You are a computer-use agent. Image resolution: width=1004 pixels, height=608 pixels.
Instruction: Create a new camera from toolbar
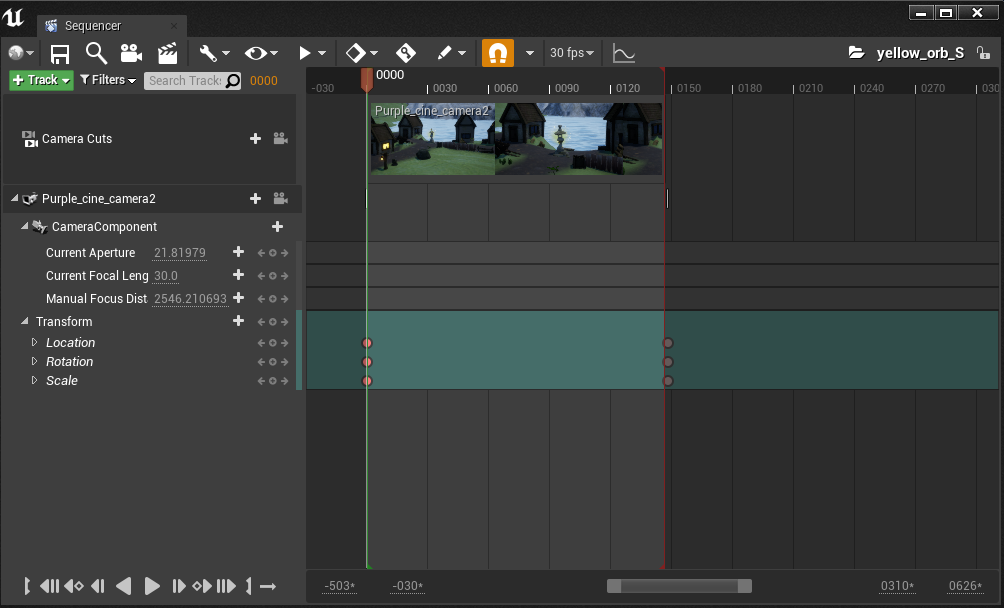131,53
